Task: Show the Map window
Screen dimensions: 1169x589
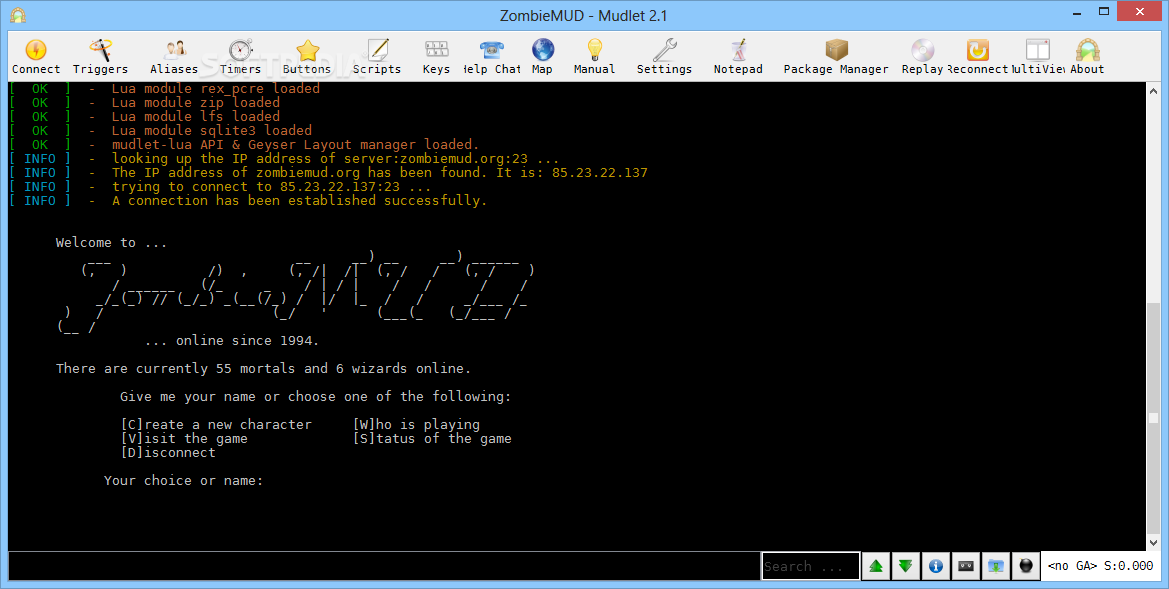Action: [x=542, y=57]
